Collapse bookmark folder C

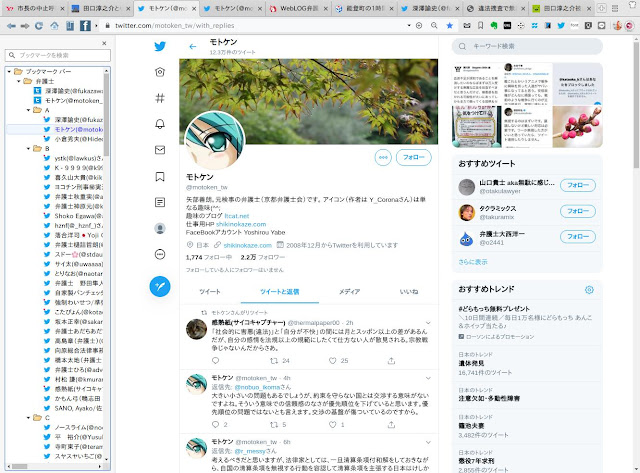(28, 418)
